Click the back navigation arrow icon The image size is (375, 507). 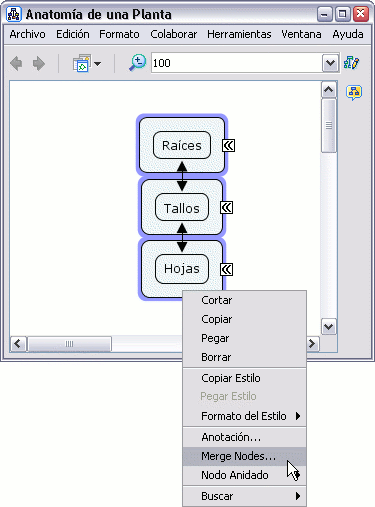(x=16, y=63)
